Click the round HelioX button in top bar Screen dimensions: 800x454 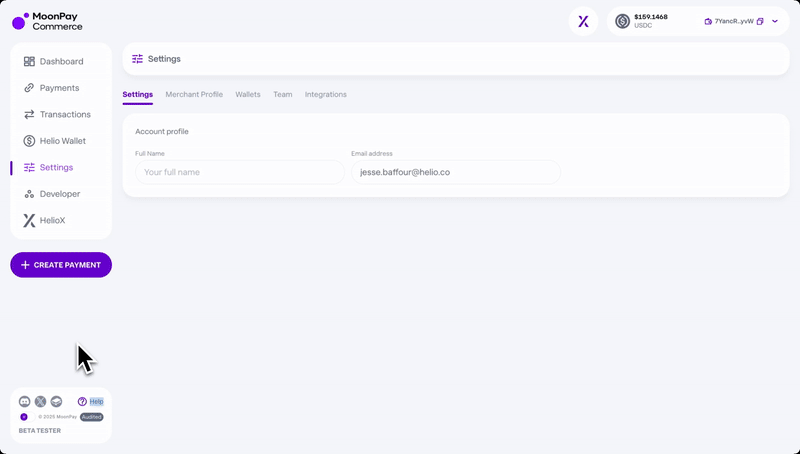pyautogui.click(x=583, y=21)
